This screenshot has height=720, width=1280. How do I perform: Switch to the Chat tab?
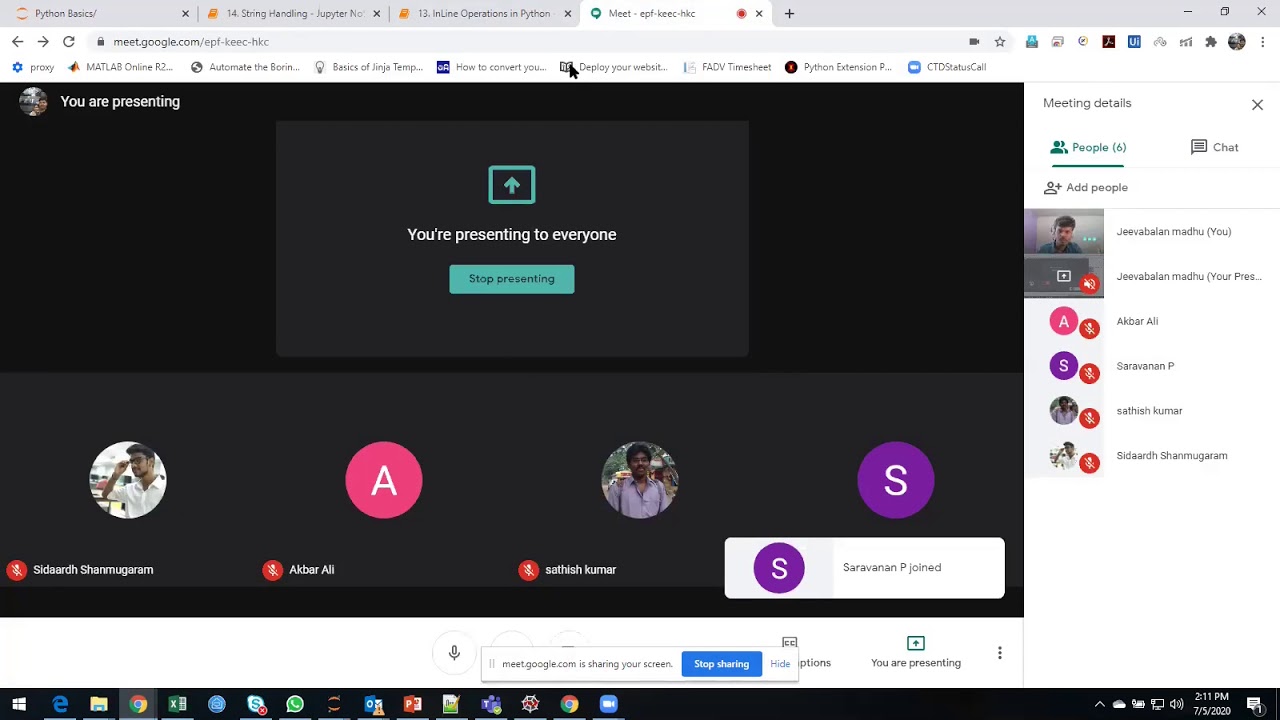point(1214,147)
